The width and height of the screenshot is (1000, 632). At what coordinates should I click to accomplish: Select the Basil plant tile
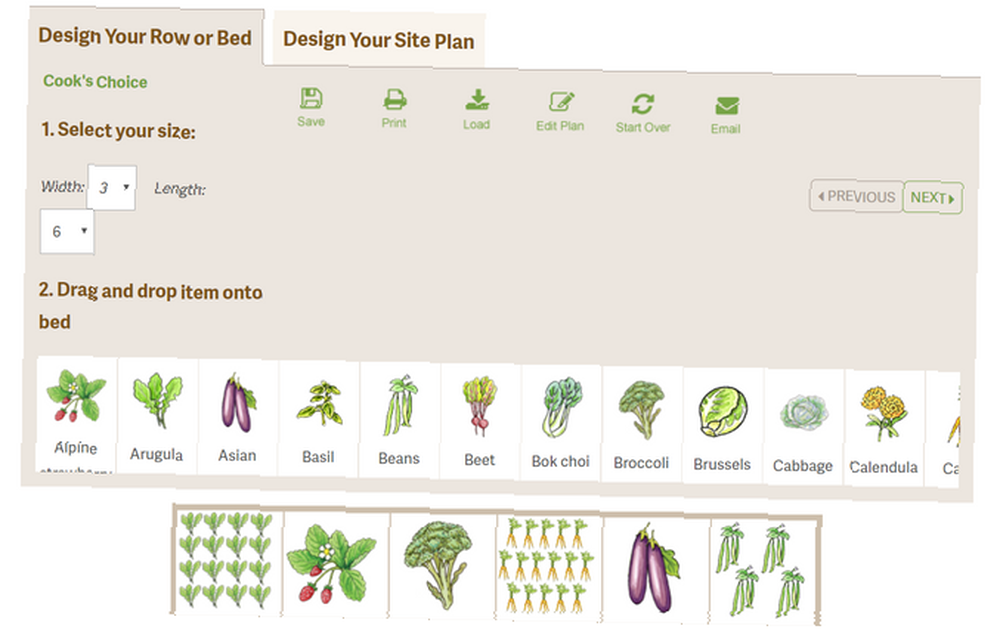319,418
